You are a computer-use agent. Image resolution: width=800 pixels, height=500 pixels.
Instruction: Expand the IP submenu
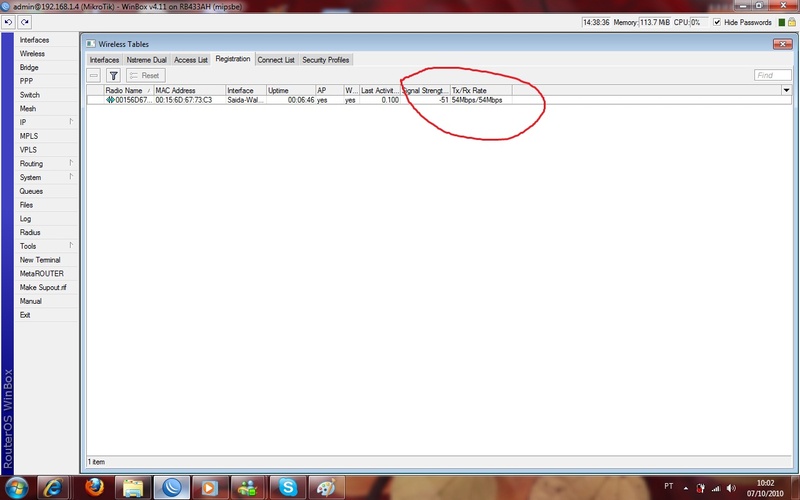pyautogui.click(x=71, y=122)
